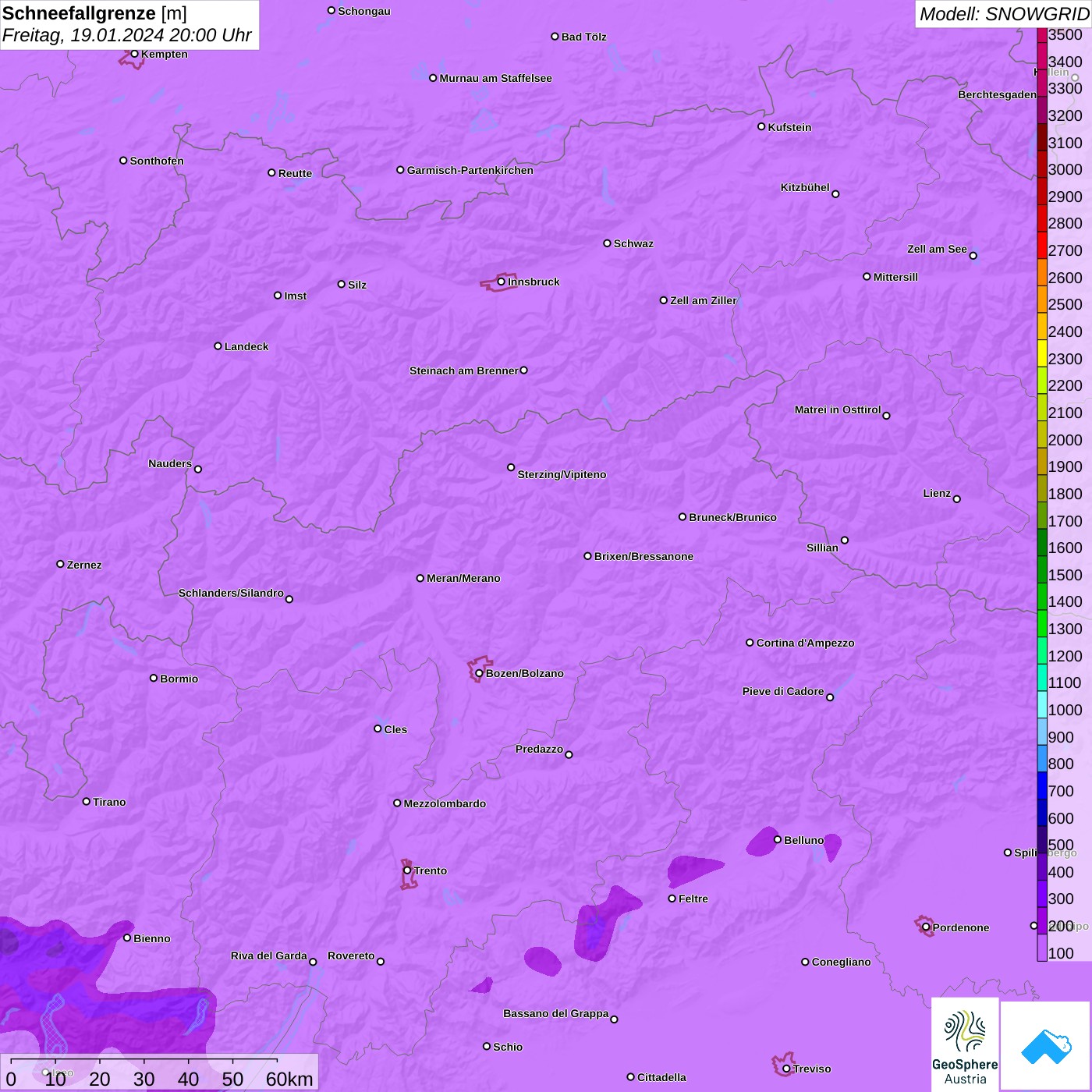1092x1092 pixels.
Task: Click the Kitzbühel city marker dot
Action: pos(835,194)
